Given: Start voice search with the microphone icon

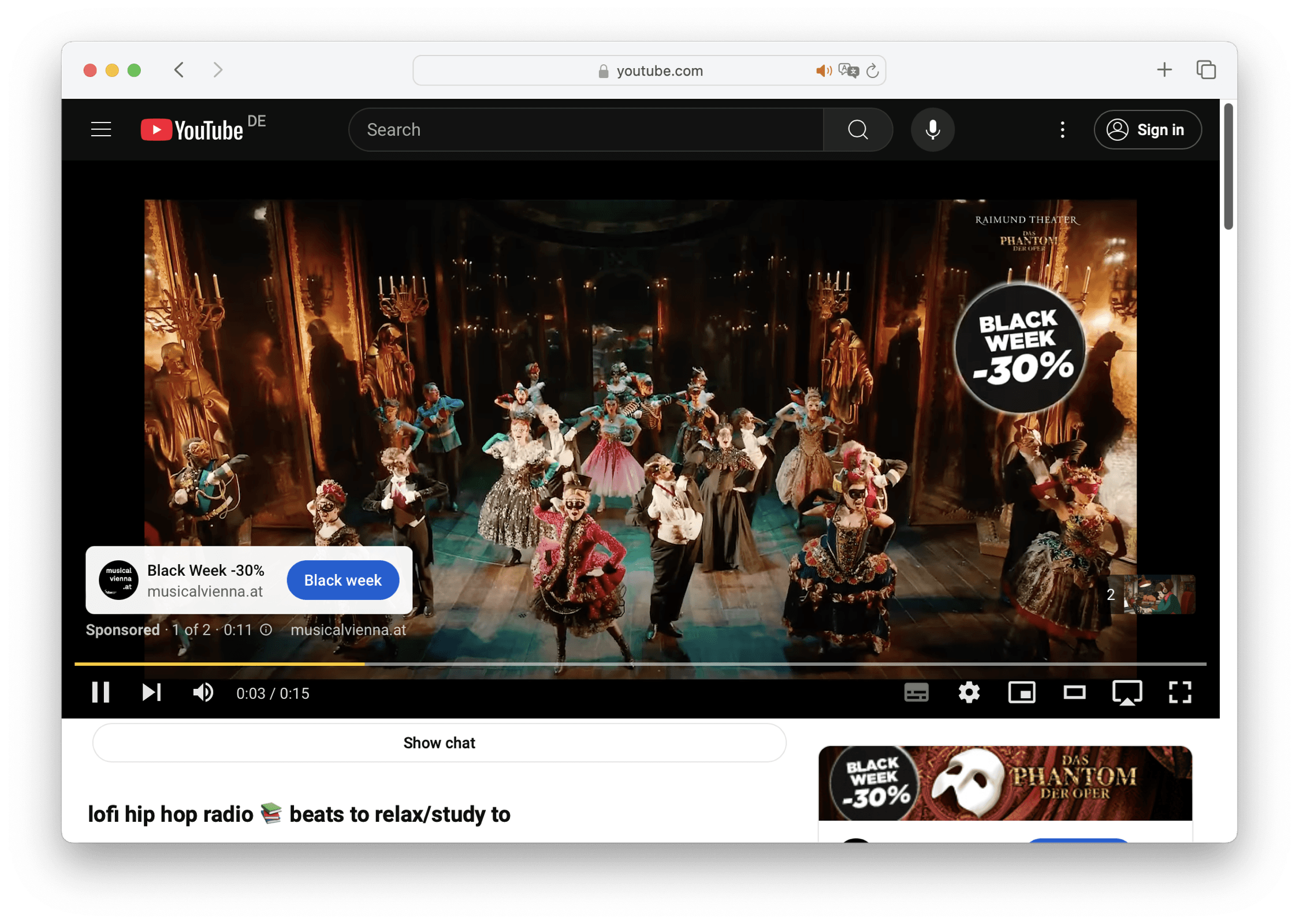Looking at the screenshot, I should coord(932,130).
